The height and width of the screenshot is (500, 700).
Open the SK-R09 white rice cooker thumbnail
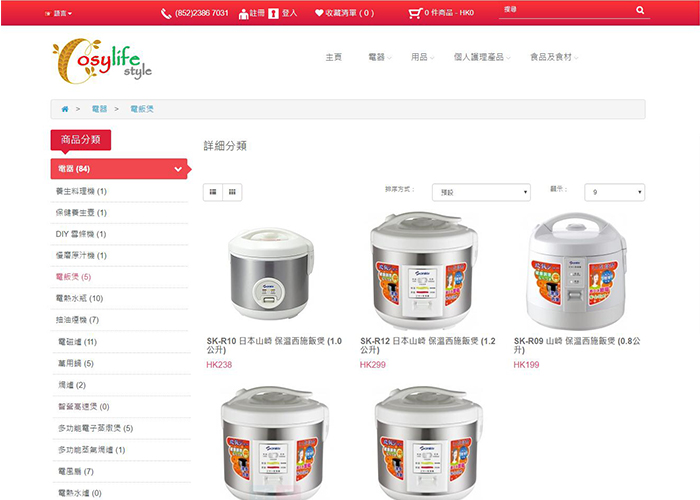pos(576,271)
